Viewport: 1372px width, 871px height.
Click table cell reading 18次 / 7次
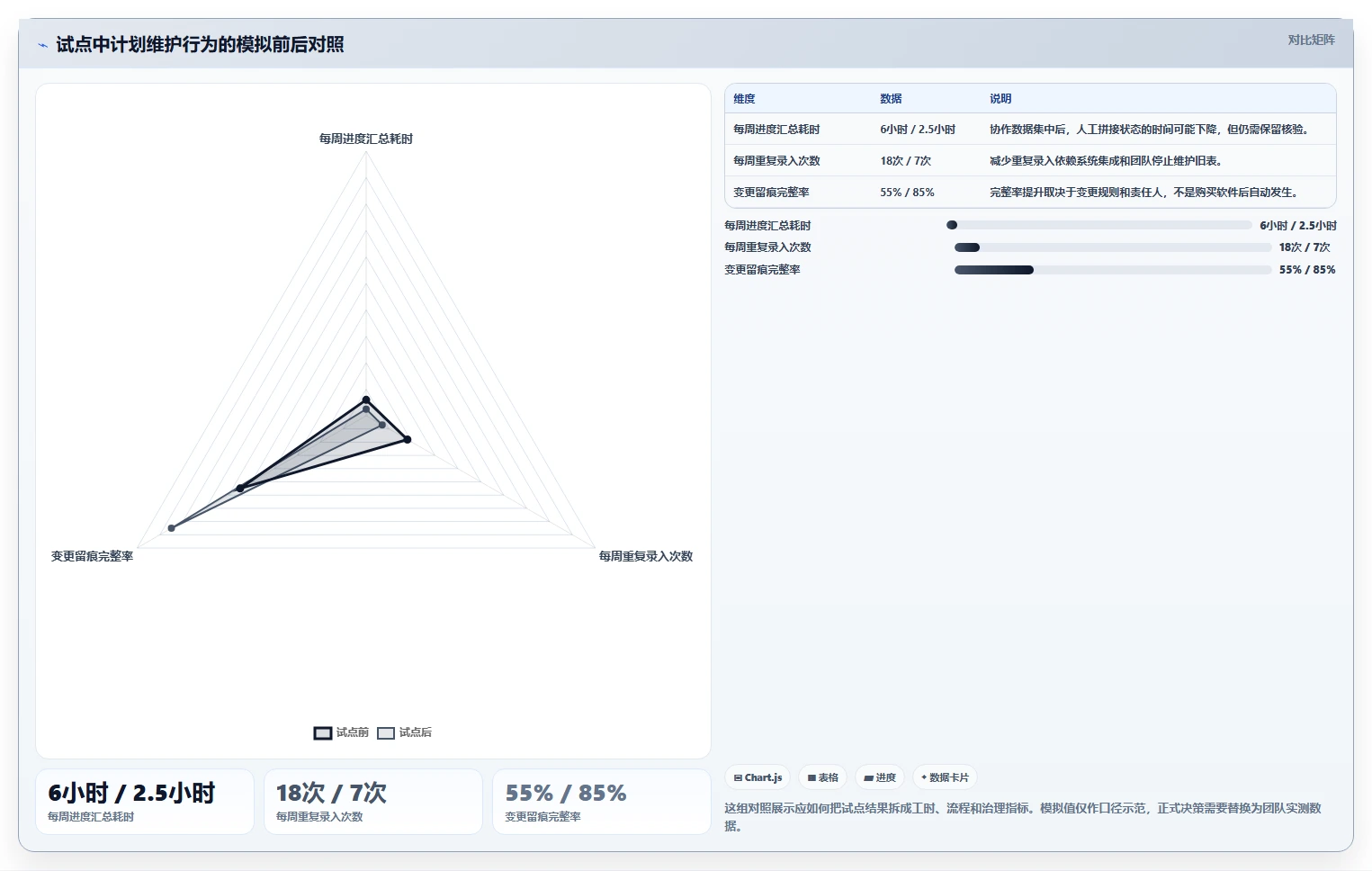(905, 161)
